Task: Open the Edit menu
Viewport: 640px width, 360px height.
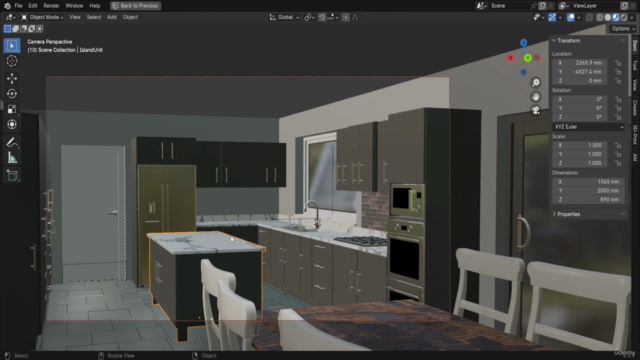Action: [33, 6]
